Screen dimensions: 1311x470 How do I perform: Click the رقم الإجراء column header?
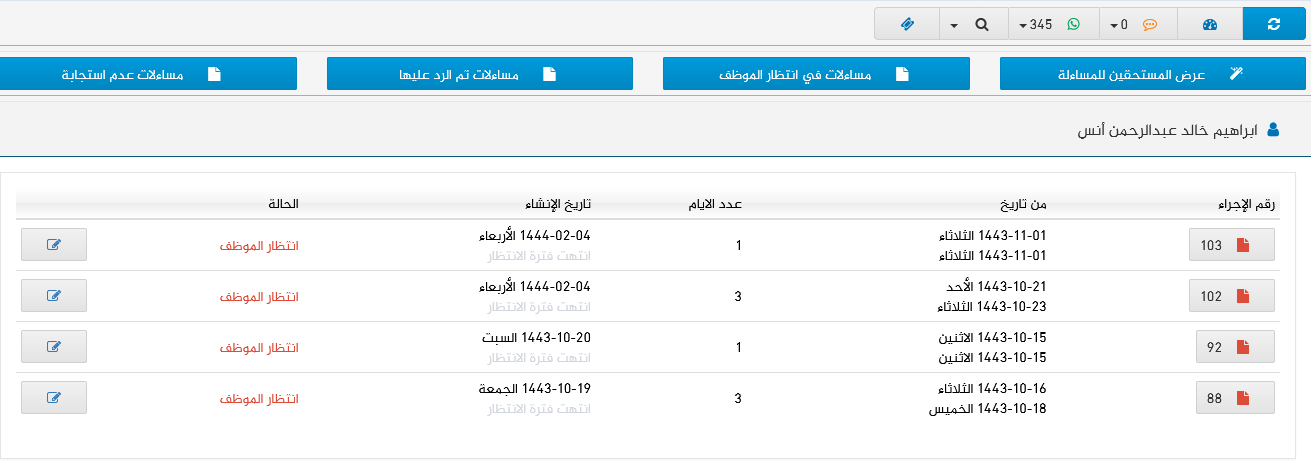[x=1251, y=204]
